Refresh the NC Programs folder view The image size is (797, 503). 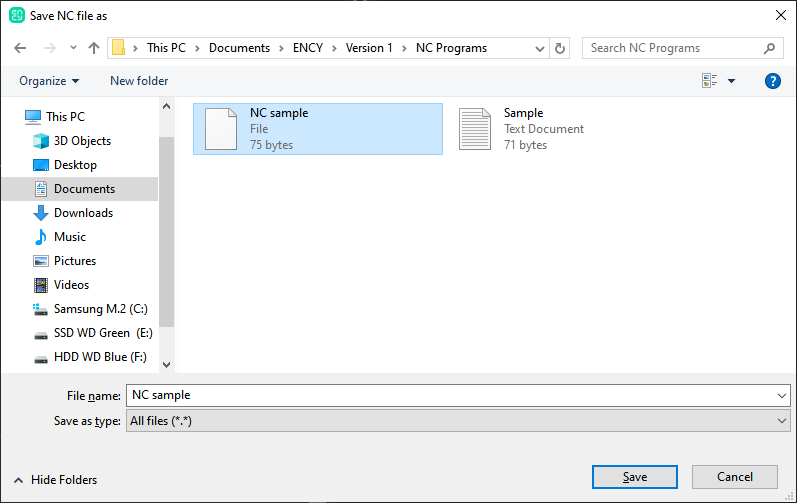point(560,48)
